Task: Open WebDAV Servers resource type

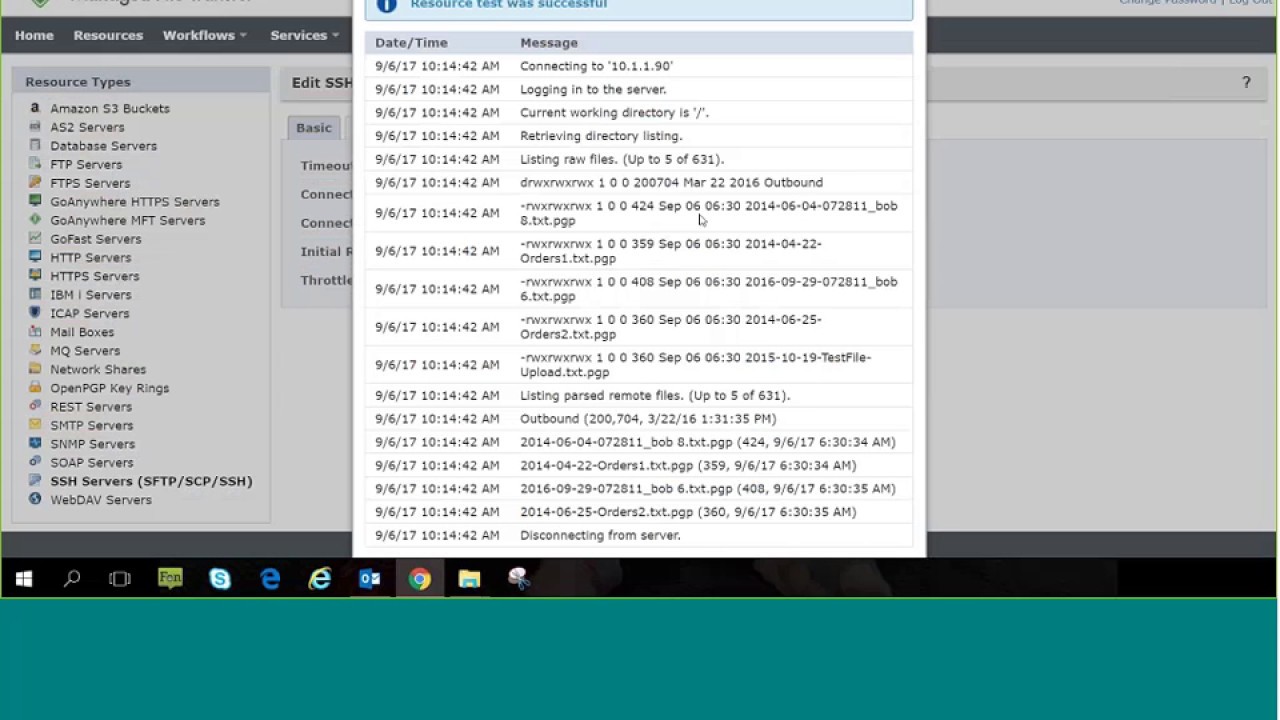Action: (101, 500)
